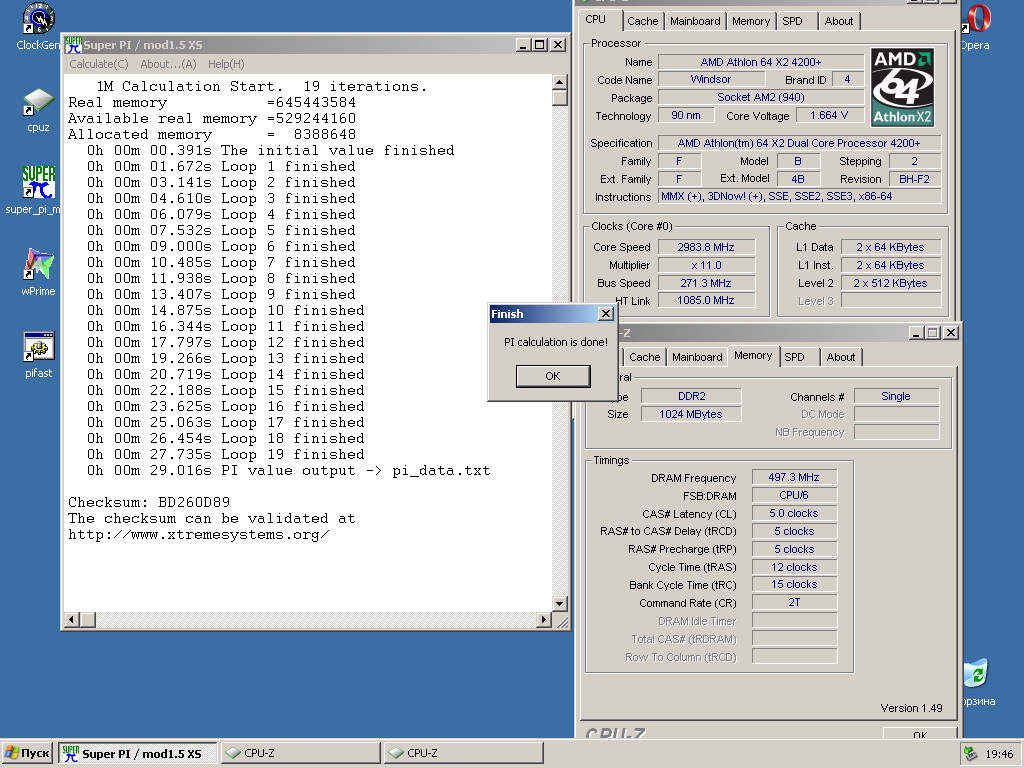Select About tab in upper CPU-Z window
Viewport: 1024px width, 768px height.
pyautogui.click(x=839, y=21)
